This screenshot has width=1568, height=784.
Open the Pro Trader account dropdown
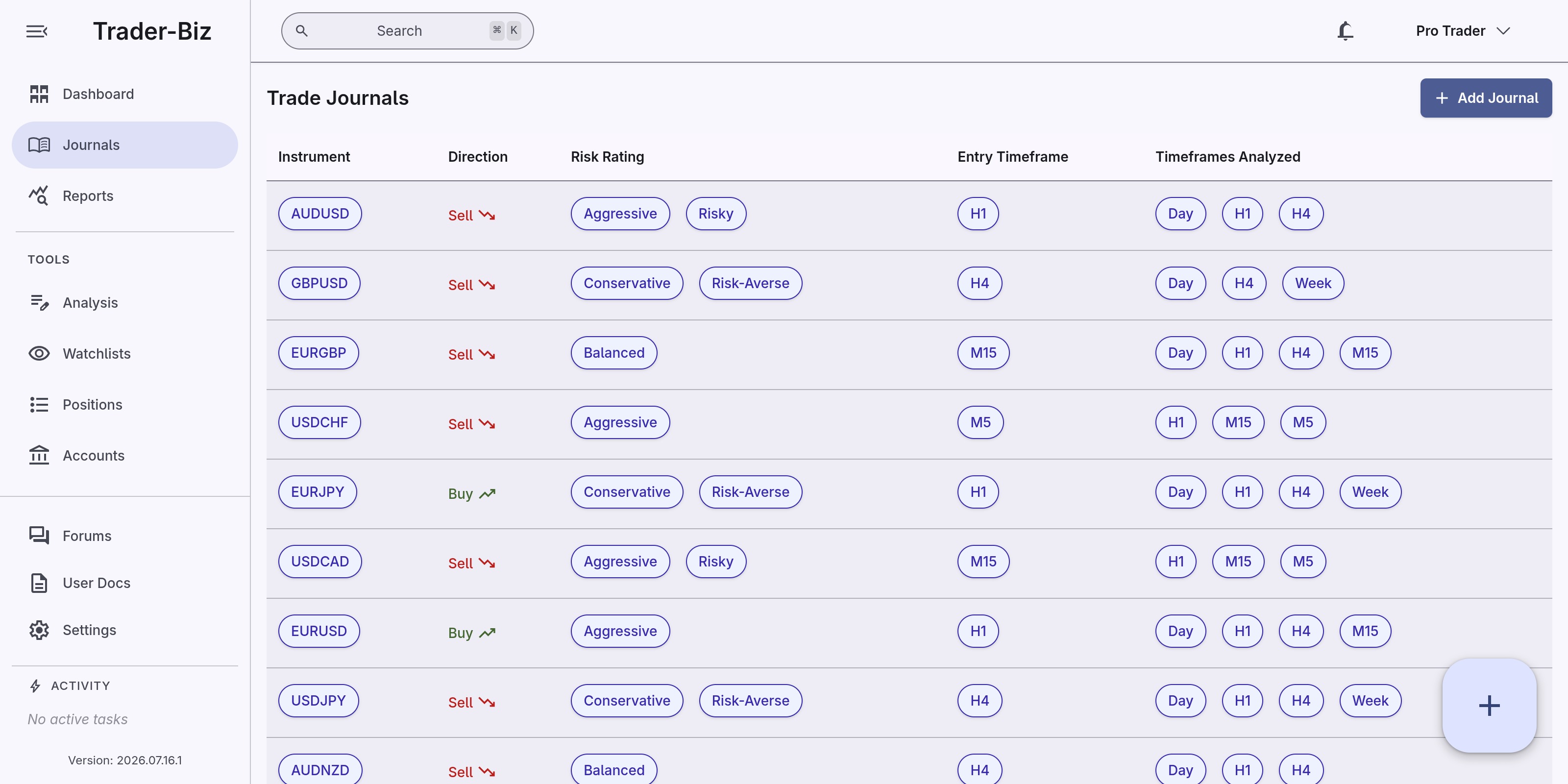(1463, 30)
